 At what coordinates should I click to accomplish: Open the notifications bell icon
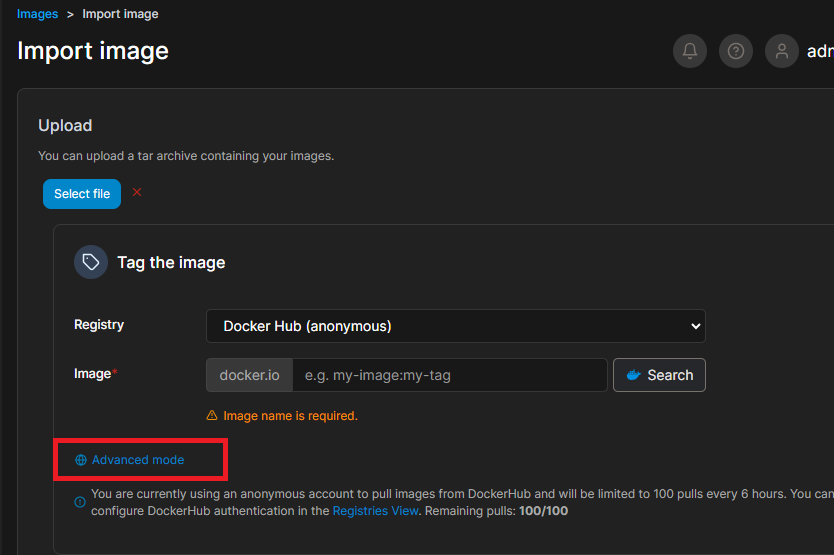(x=690, y=51)
